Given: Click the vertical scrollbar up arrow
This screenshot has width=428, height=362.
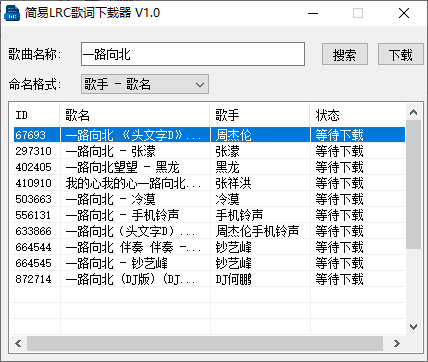Looking at the screenshot, I should [x=413, y=112].
